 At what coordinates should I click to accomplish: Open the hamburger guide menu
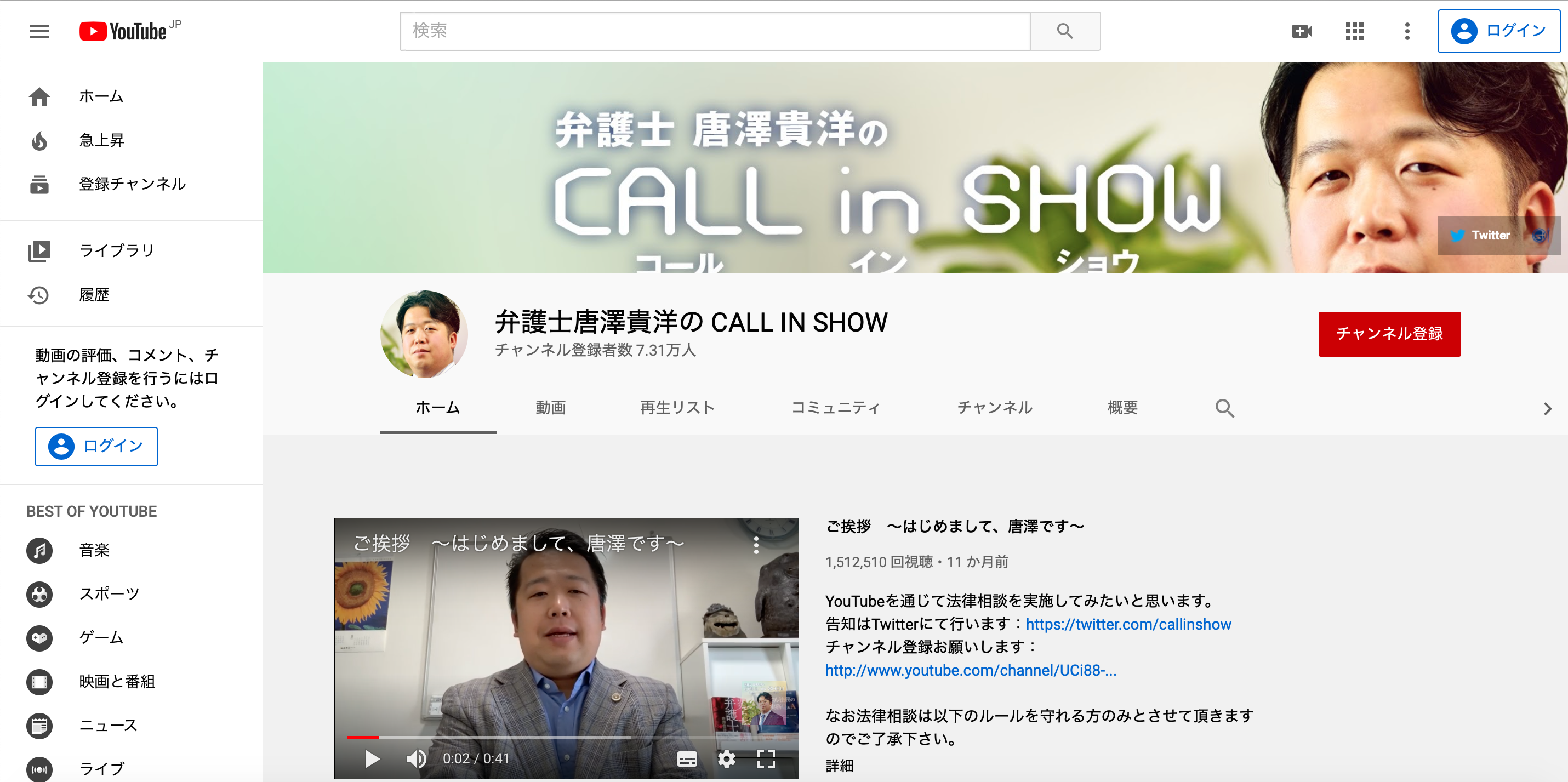(39, 31)
